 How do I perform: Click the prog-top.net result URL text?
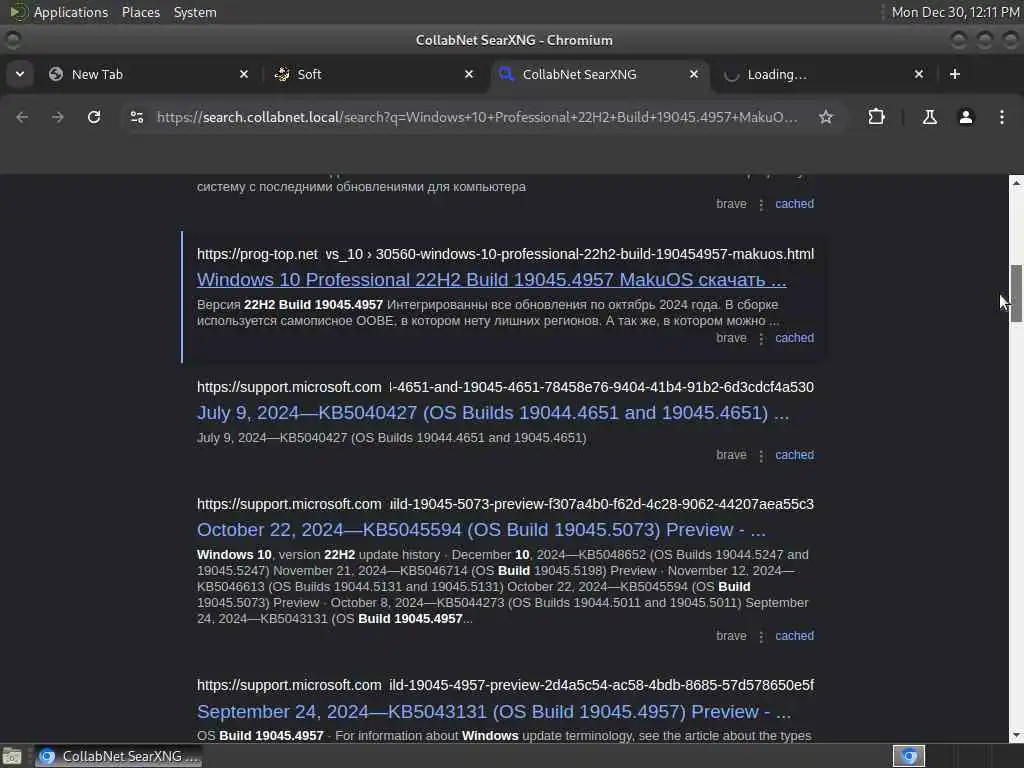click(x=505, y=254)
